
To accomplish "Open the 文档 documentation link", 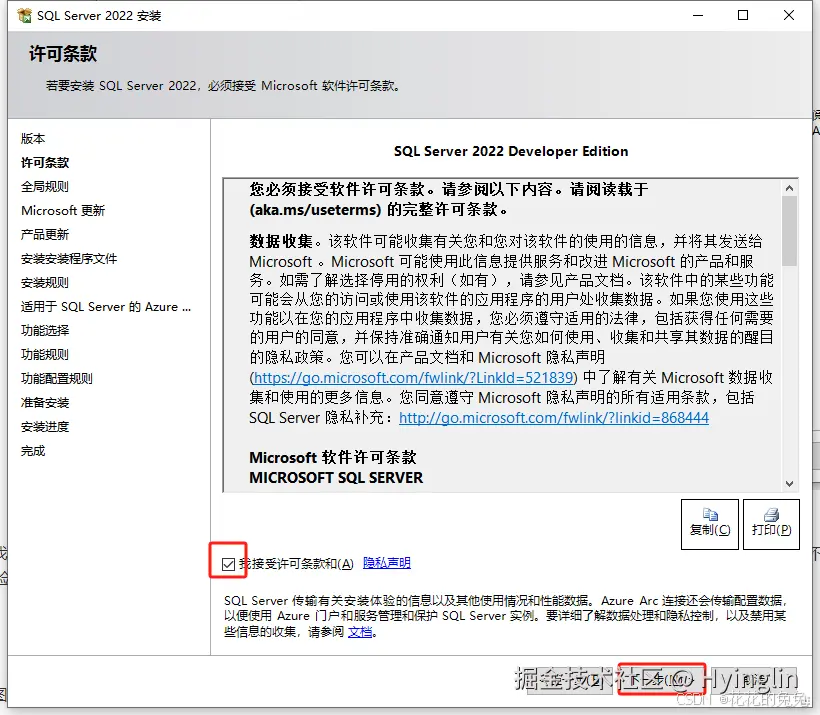I will tap(360, 632).
